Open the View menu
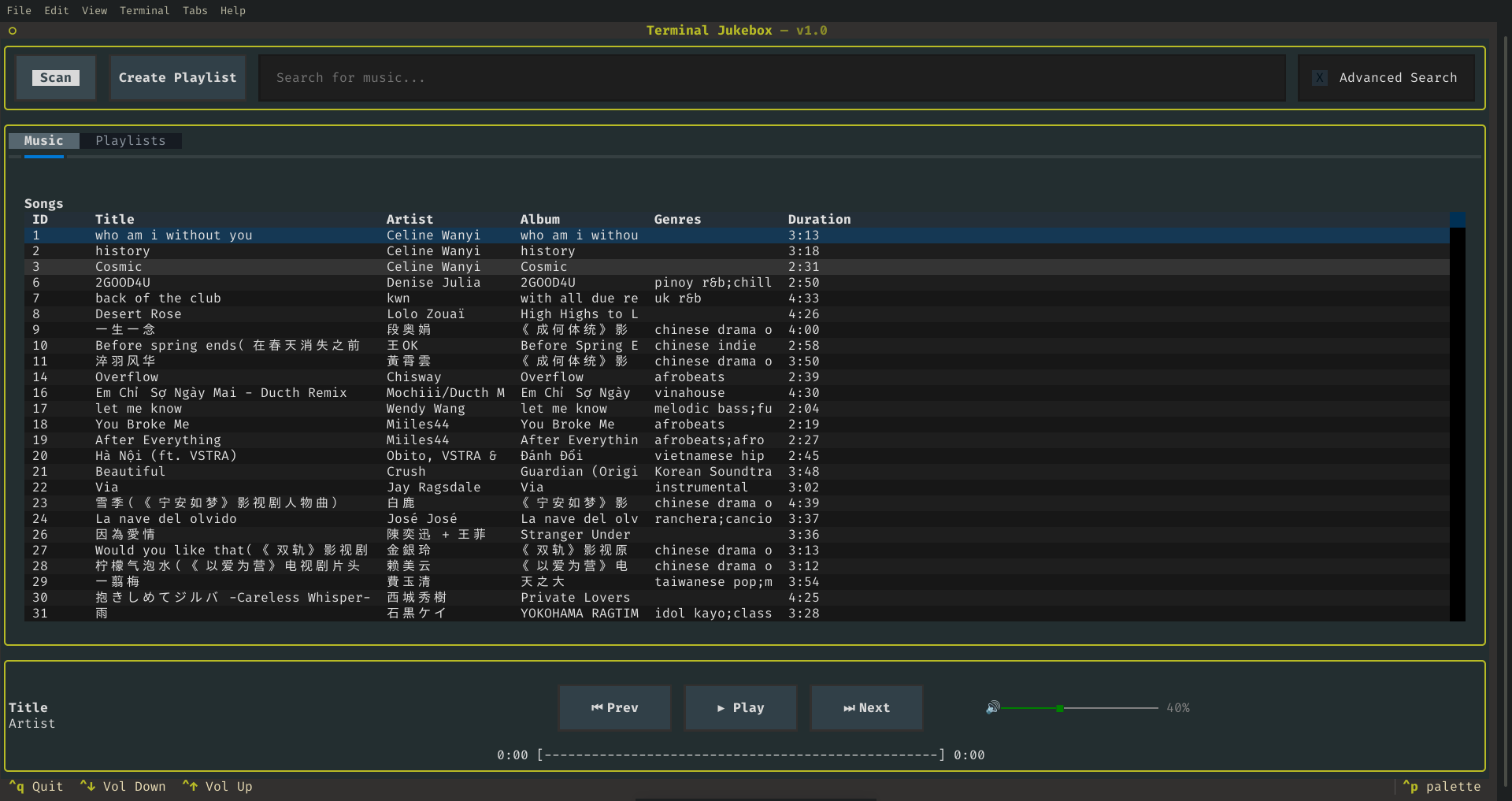 [x=94, y=10]
